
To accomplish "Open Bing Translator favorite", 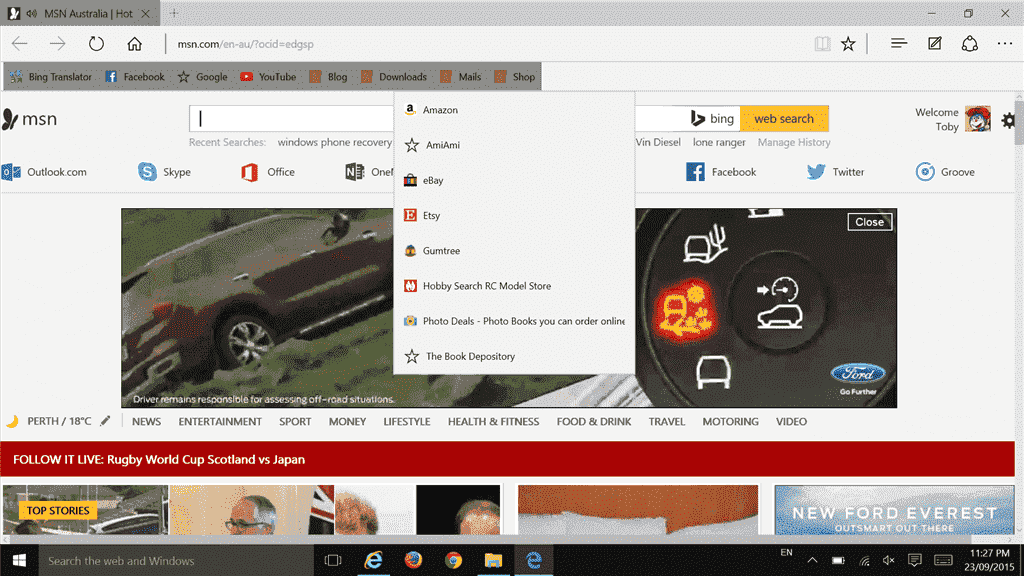I will pyautogui.click(x=51, y=76).
